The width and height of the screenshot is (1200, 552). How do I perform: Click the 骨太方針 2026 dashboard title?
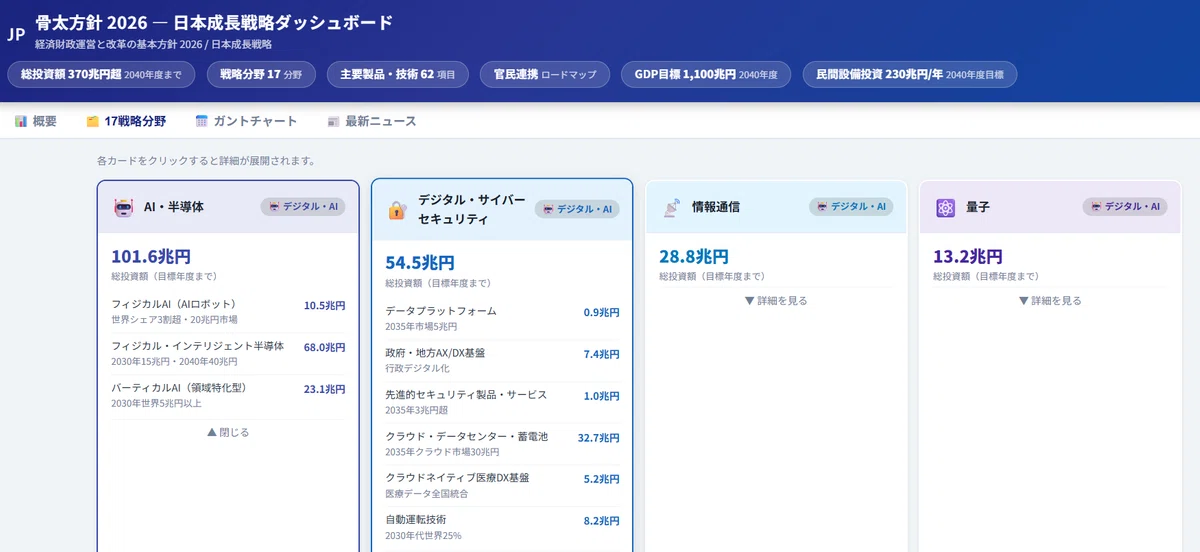[x=214, y=23]
